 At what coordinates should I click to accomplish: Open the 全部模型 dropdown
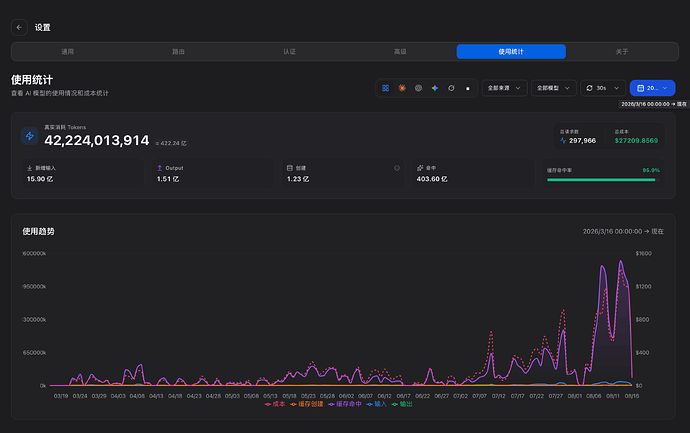pyautogui.click(x=554, y=88)
